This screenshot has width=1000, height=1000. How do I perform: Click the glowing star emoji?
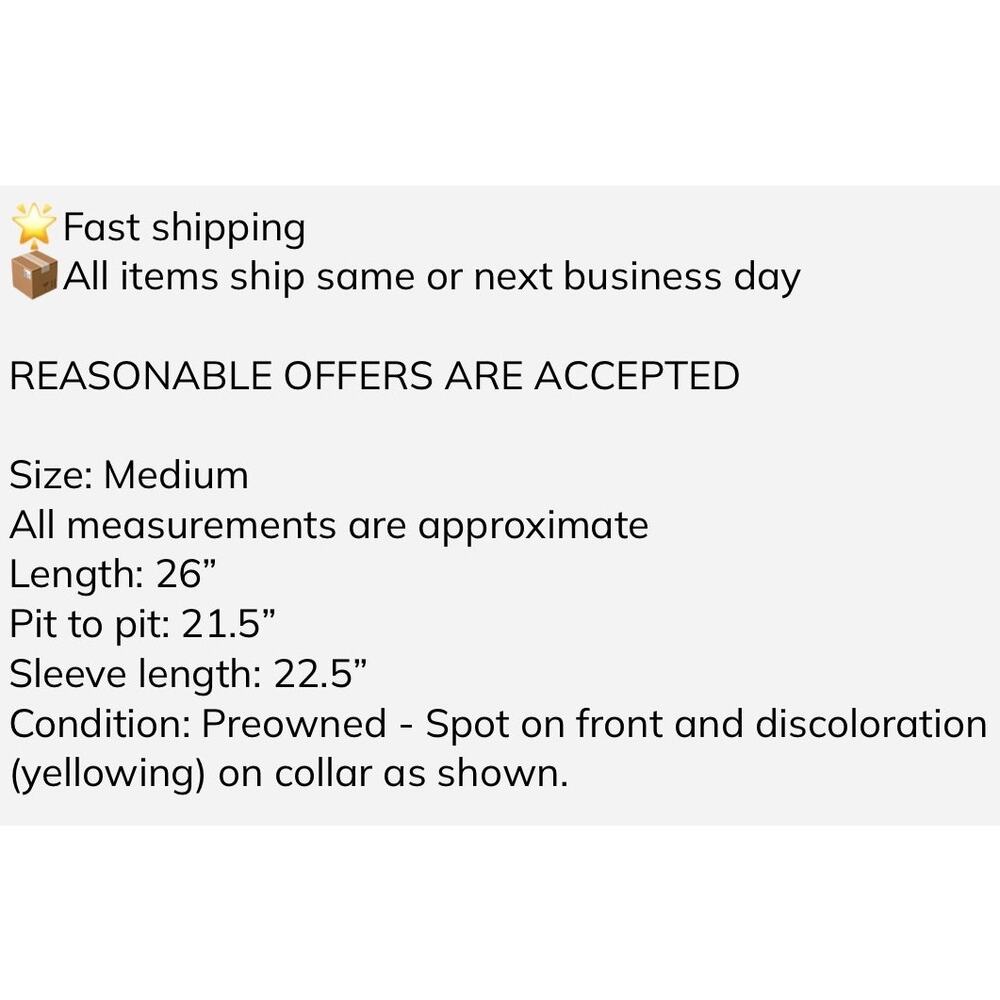point(34,224)
